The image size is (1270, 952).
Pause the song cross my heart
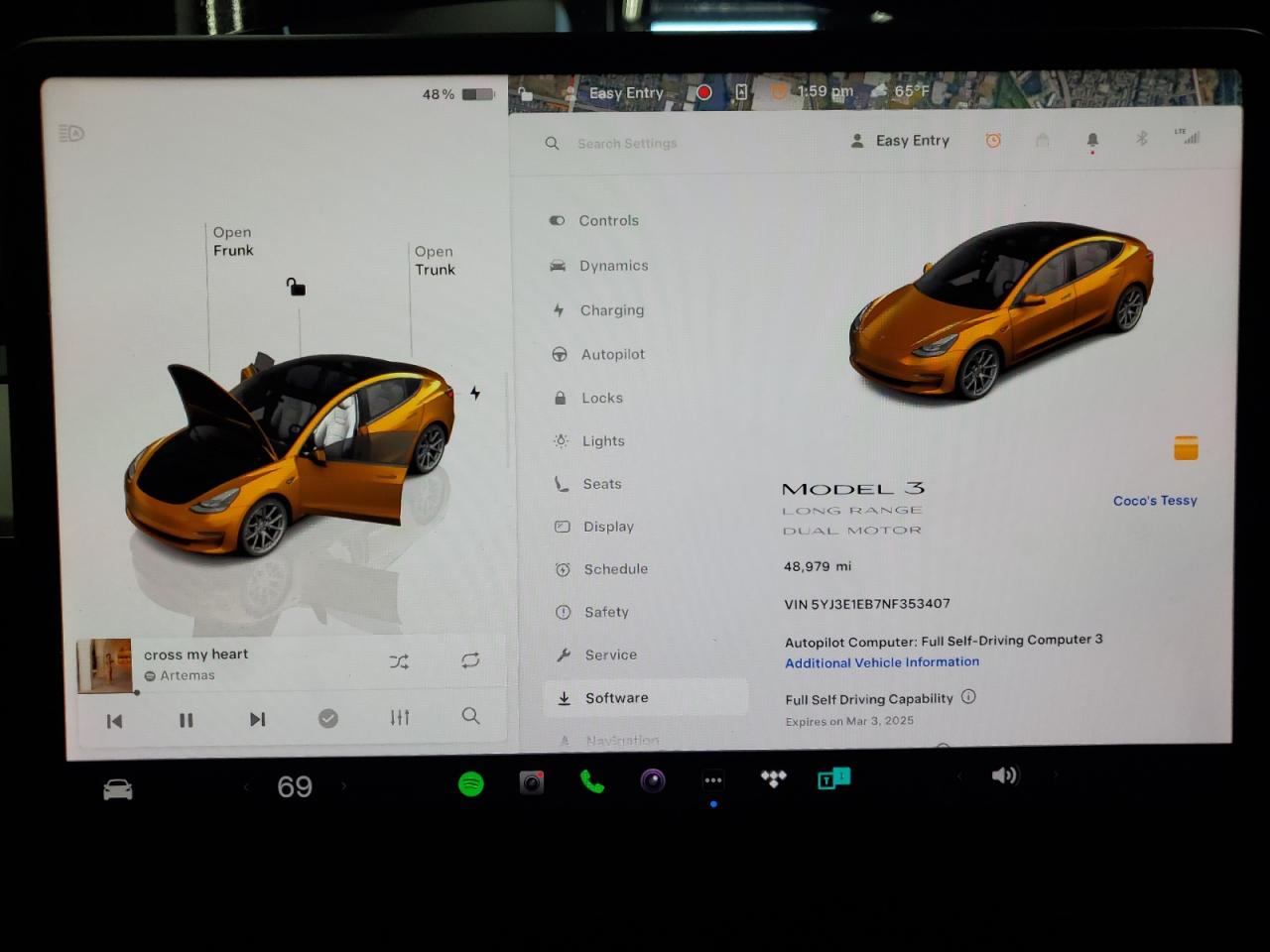click(186, 720)
